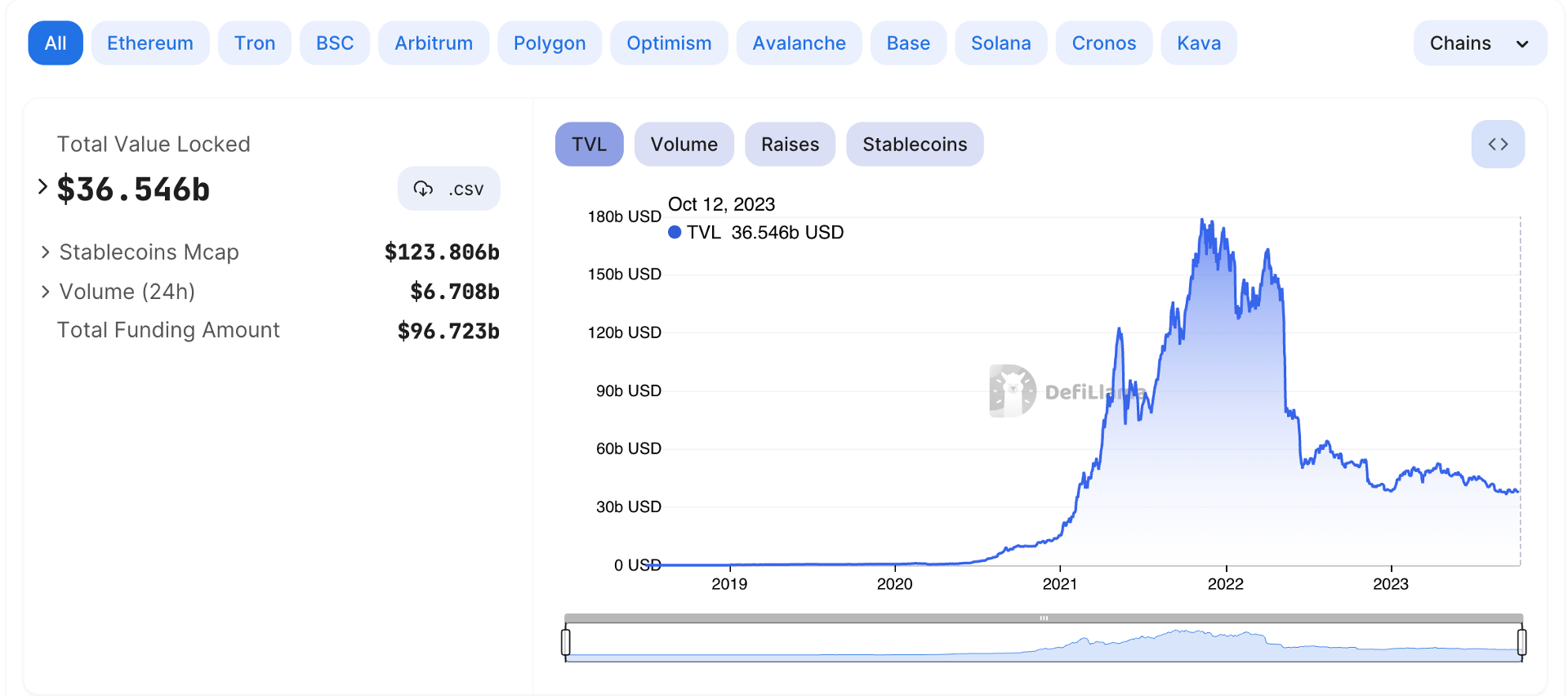The height and width of the screenshot is (696, 1568).
Task: Filter by Cronos chain
Action: [x=1104, y=43]
